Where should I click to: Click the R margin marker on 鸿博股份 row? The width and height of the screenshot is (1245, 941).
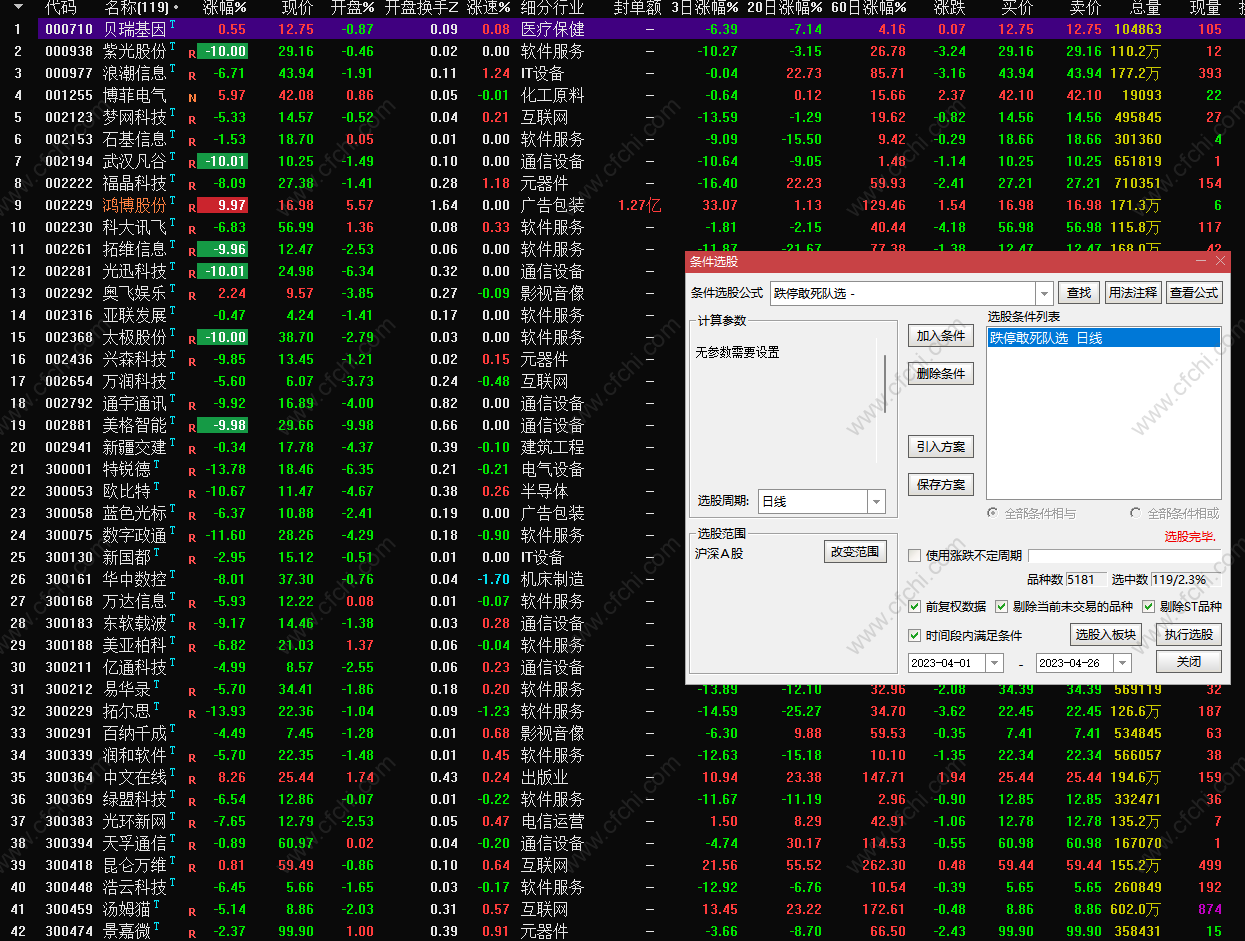click(x=192, y=206)
